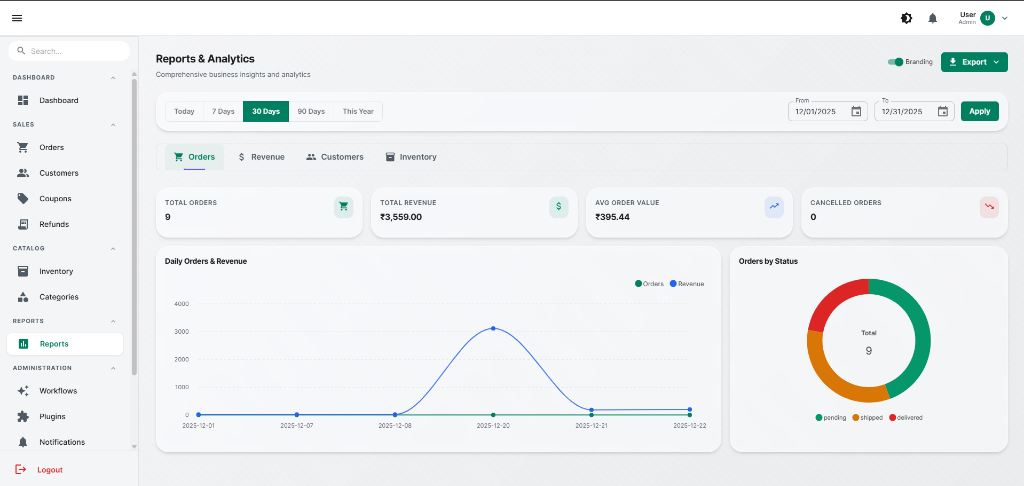The image size is (1024, 486).
Task: Toggle the dark/light theme icon
Action: click(x=906, y=18)
